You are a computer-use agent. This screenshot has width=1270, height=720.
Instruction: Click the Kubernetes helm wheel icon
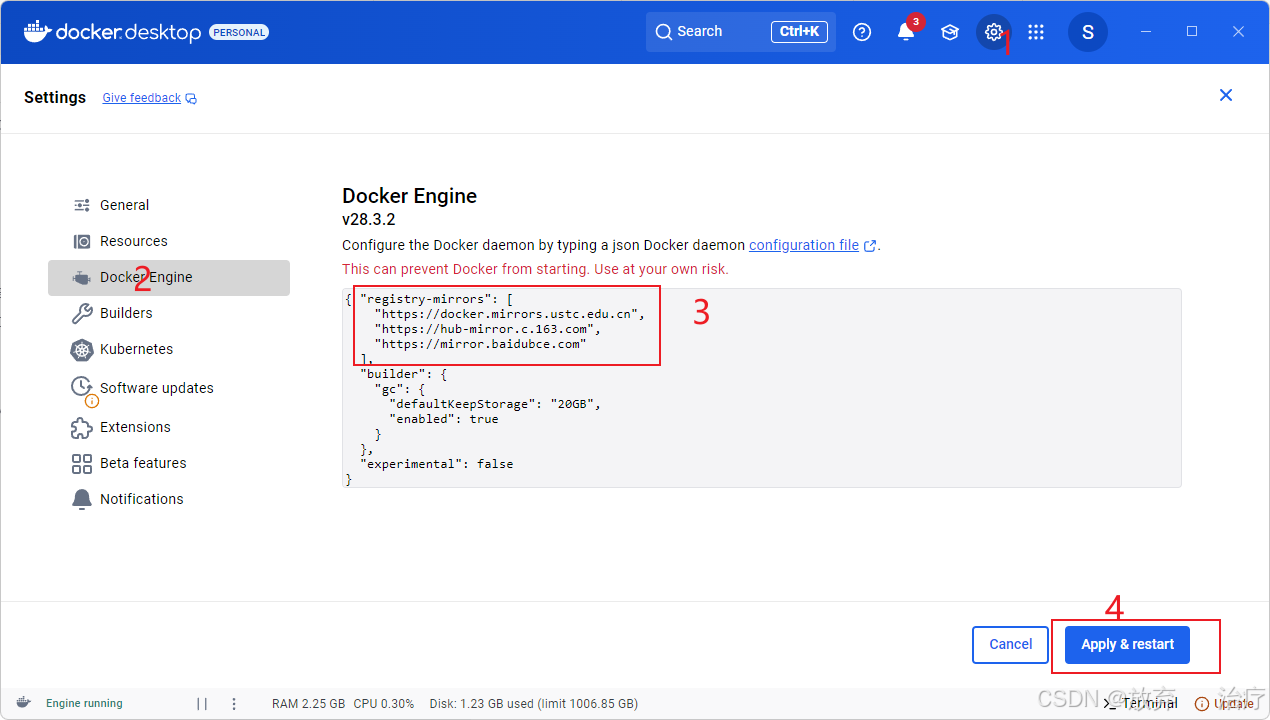click(82, 350)
